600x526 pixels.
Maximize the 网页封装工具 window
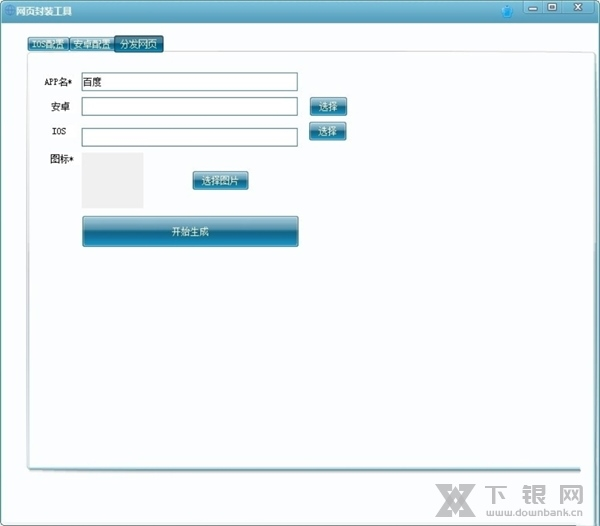click(552, 7)
